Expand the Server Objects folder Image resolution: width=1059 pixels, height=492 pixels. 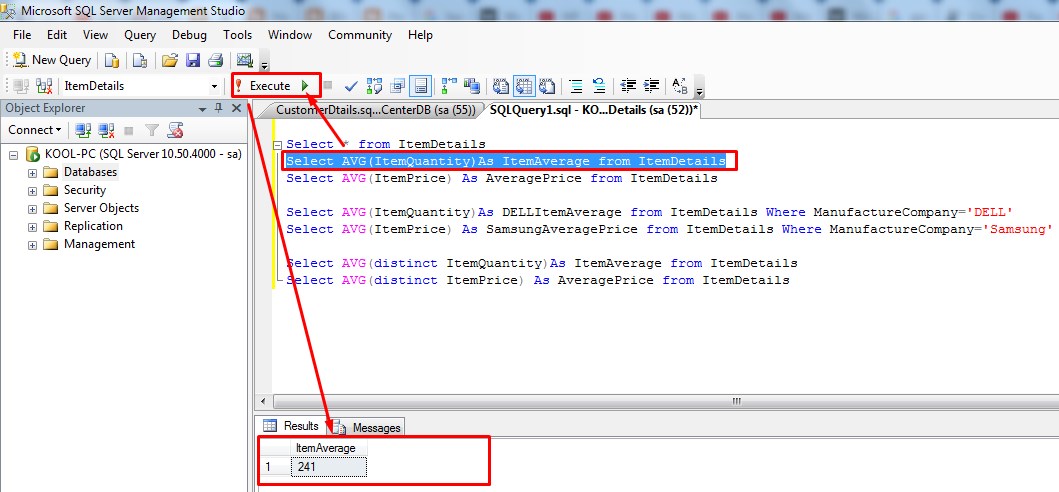[32, 209]
